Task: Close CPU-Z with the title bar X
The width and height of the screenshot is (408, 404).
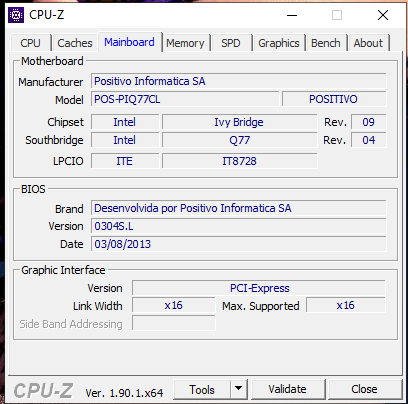Action: point(383,15)
